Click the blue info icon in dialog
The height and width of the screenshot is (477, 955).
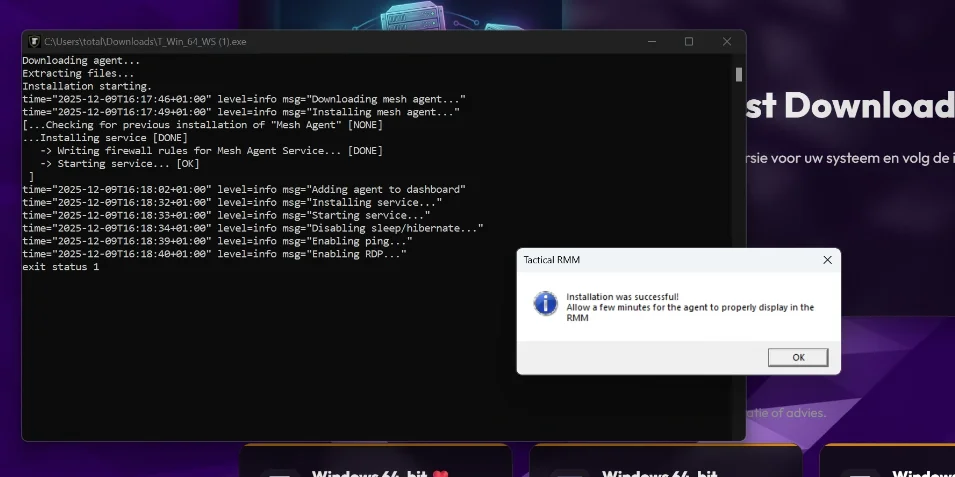point(546,303)
